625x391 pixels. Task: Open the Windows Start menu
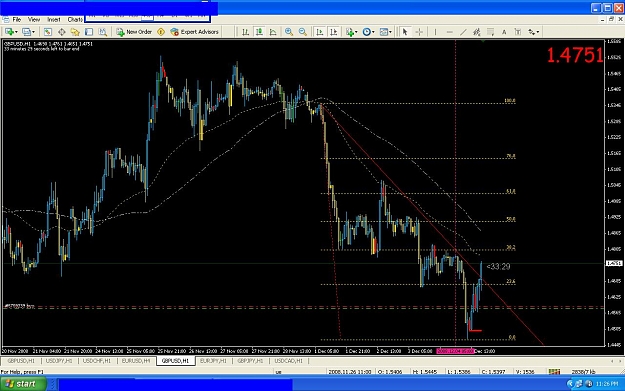pyautogui.click(x=23, y=384)
